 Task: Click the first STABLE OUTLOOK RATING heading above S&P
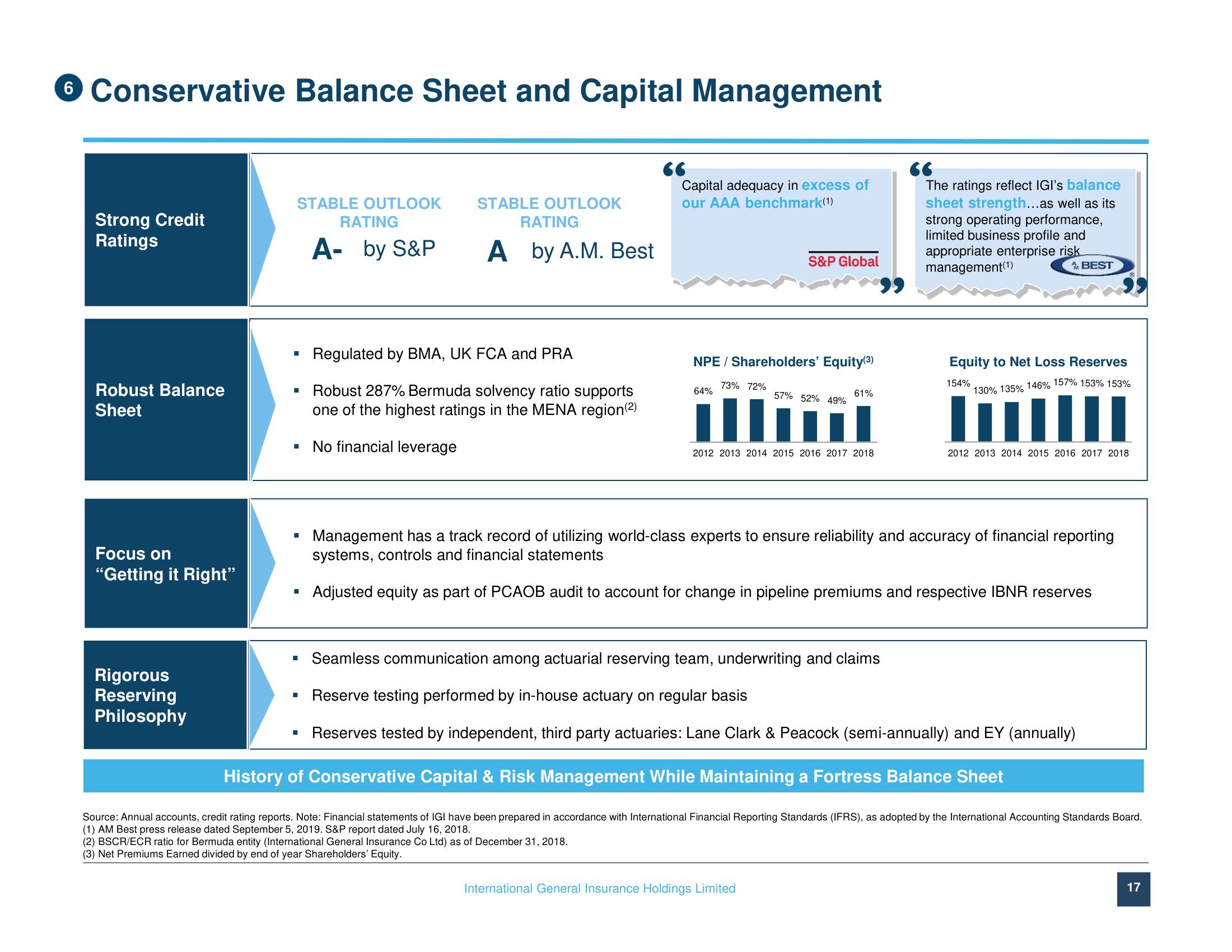click(x=369, y=213)
